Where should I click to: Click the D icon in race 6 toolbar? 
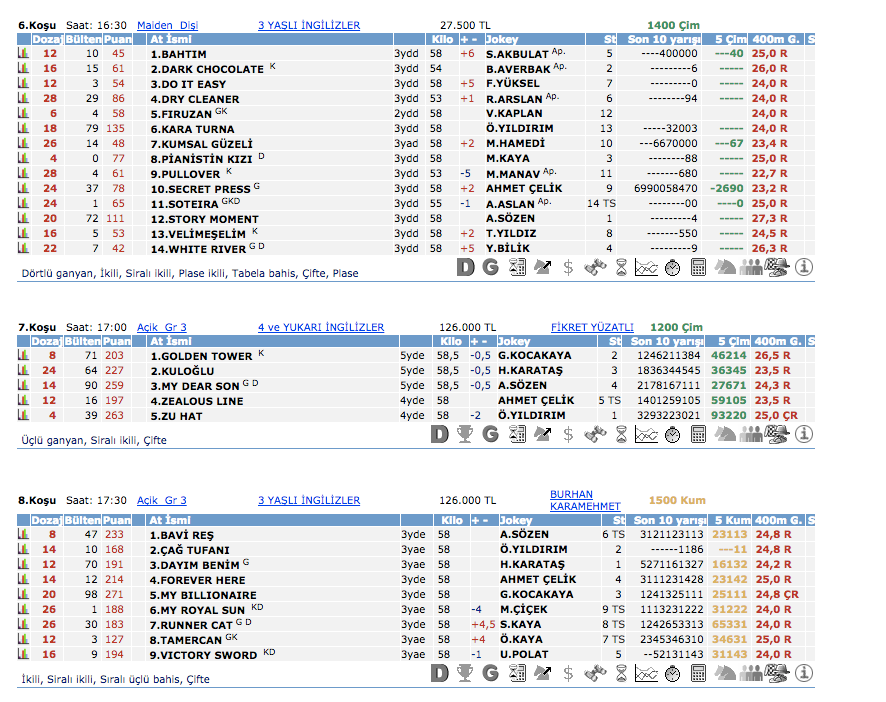pyautogui.click(x=464, y=267)
